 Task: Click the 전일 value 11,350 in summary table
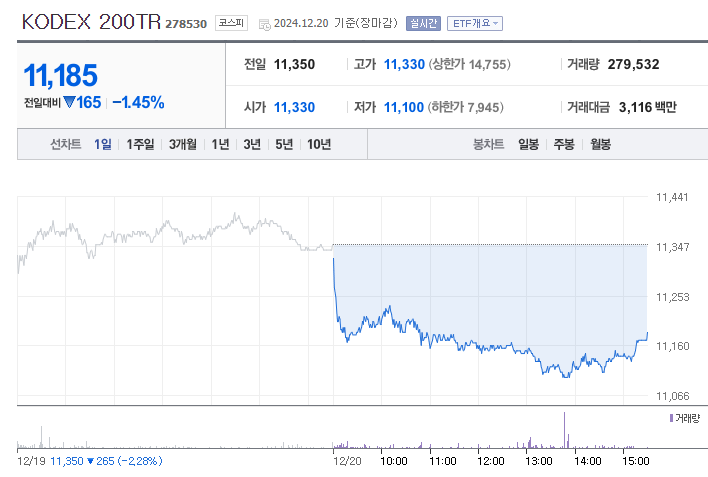(x=294, y=64)
